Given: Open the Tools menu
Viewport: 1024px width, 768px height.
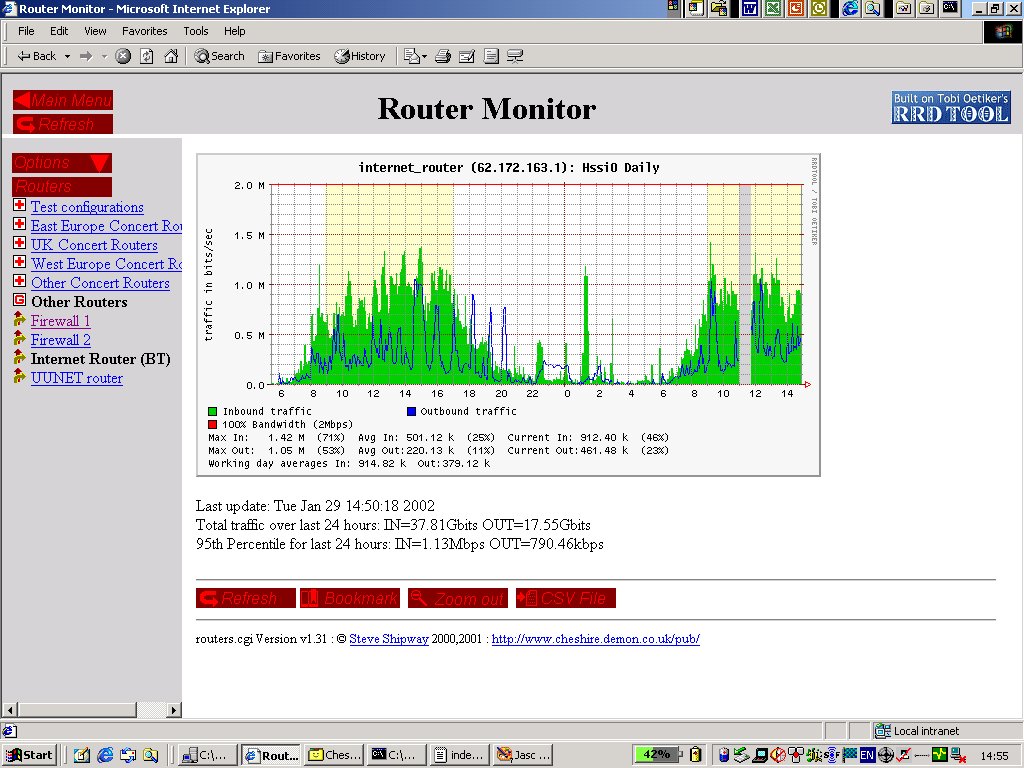Looking at the screenshot, I should [x=195, y=31].
